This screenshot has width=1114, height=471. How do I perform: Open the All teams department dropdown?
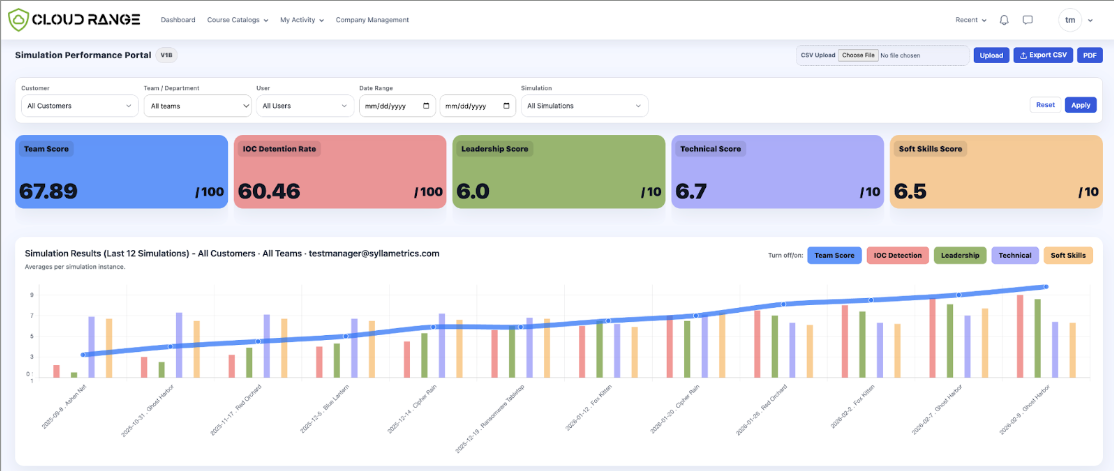pyautogui.click(x=198, y=106)
